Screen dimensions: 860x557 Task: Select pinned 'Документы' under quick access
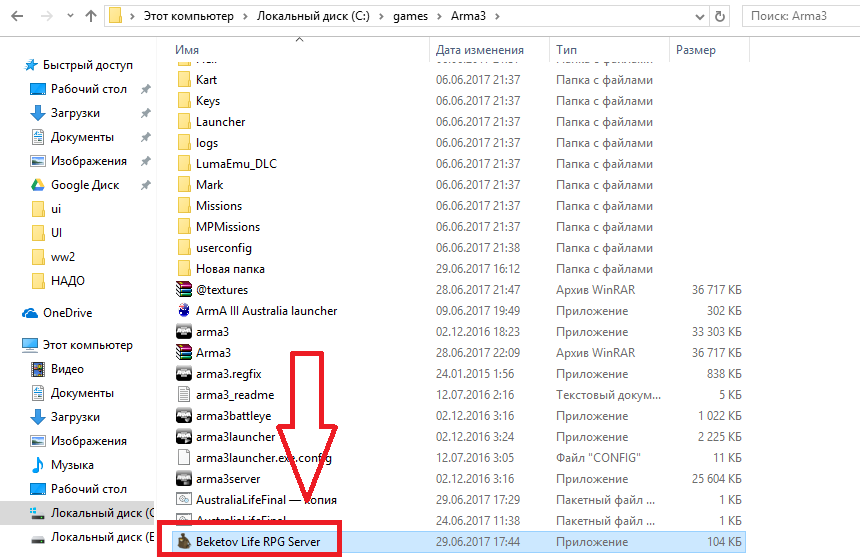(x=82, y=137)
